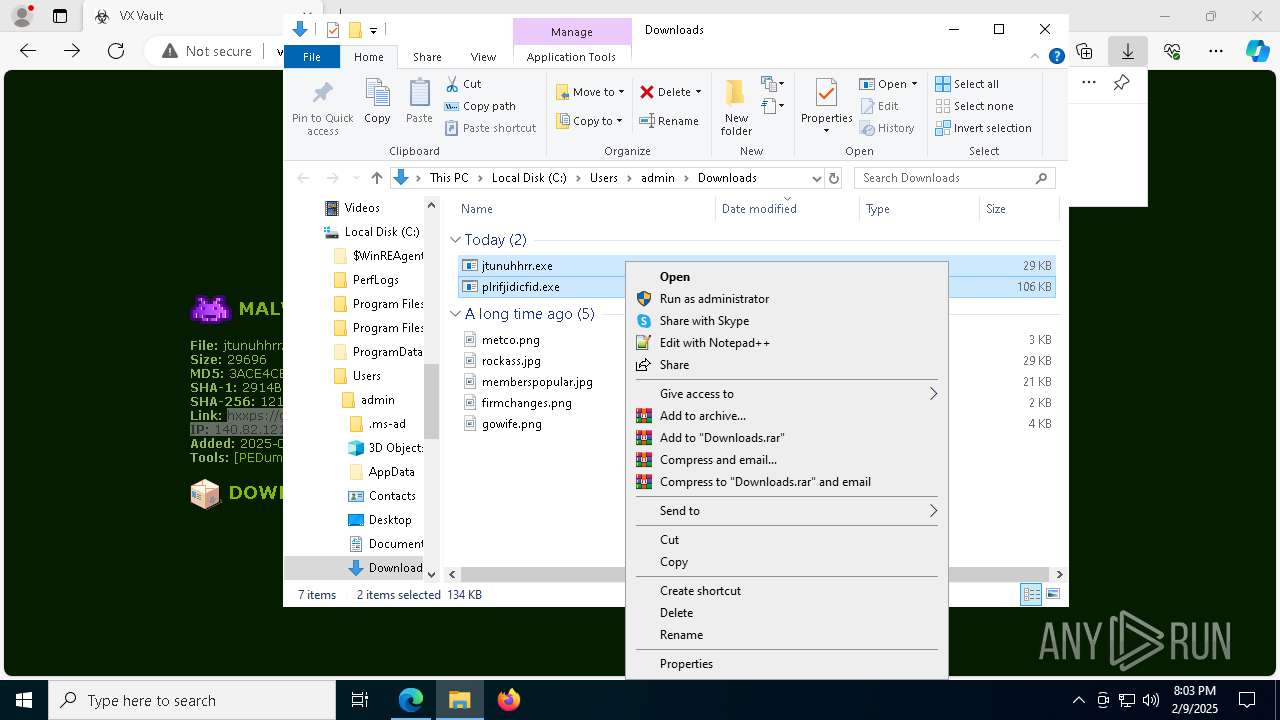
Task: Open Firefox from the taskbar
Action: click(509, 700)
